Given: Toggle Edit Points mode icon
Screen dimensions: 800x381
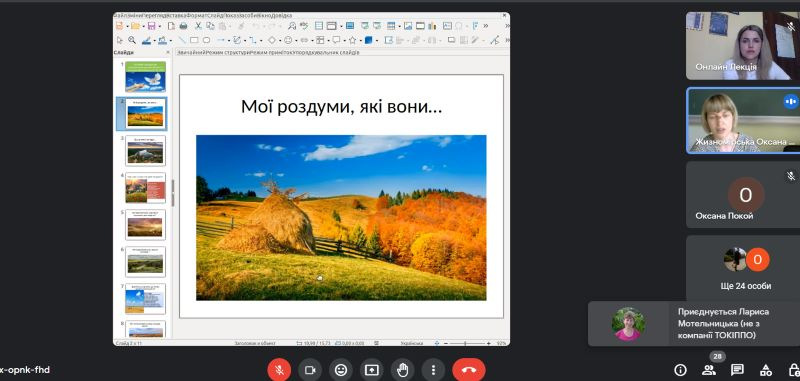Looking at the screenshot, I should click(495, 40).
